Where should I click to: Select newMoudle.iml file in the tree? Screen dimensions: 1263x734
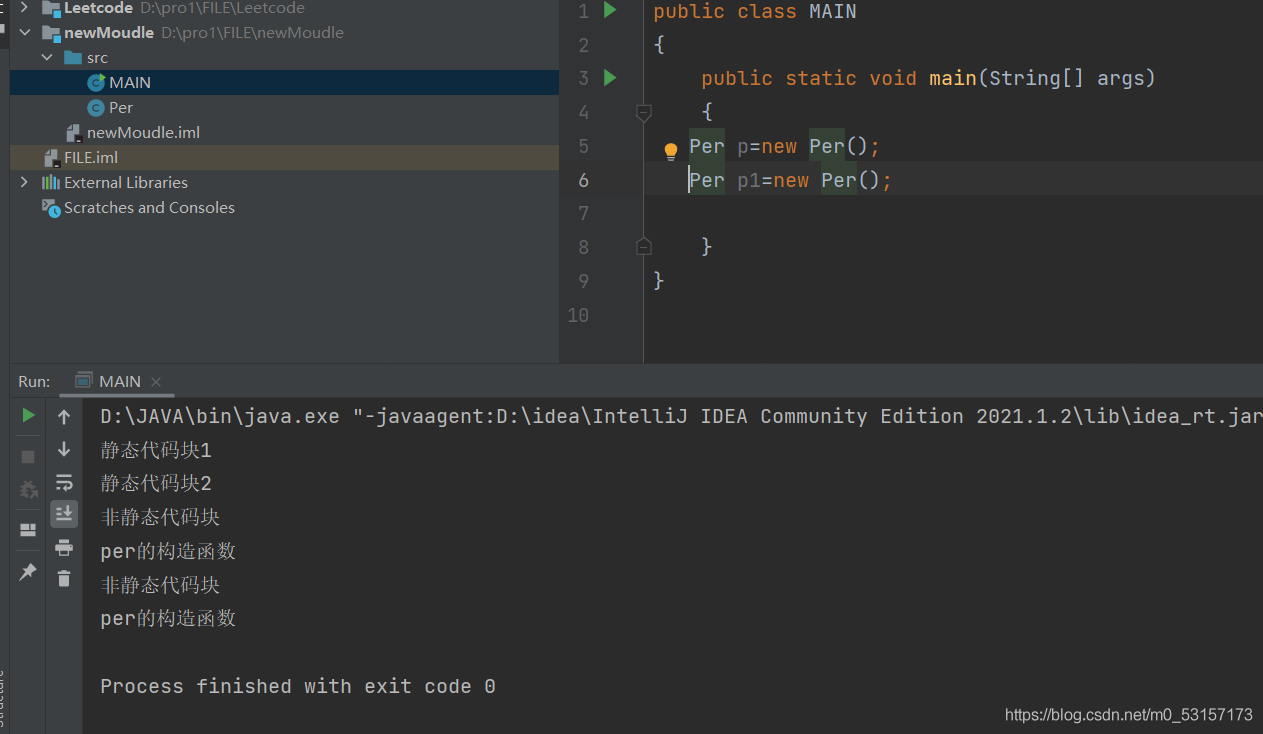pyautogui.click(x=143, y=132)
